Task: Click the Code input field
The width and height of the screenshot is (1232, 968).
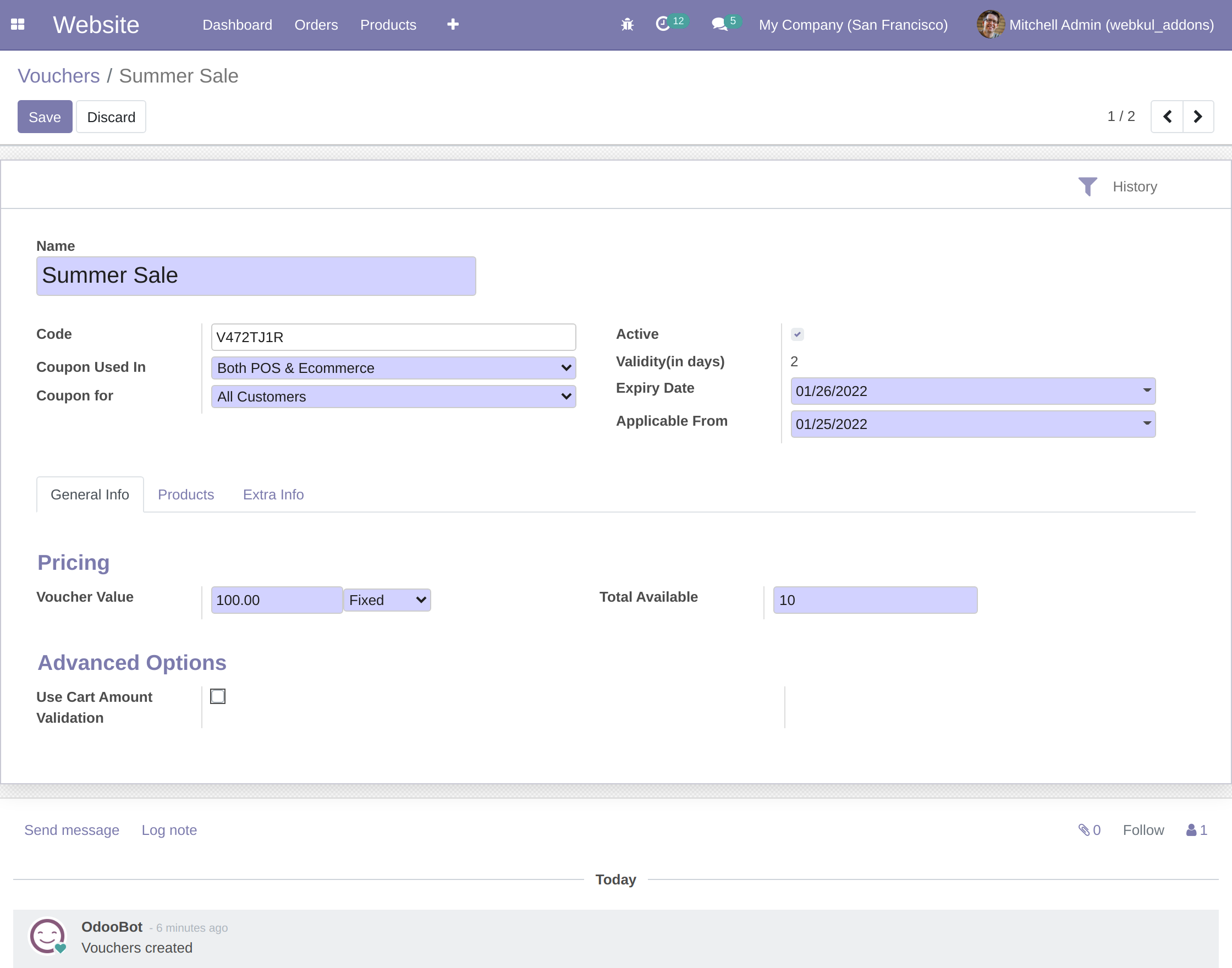Action: 393,337
